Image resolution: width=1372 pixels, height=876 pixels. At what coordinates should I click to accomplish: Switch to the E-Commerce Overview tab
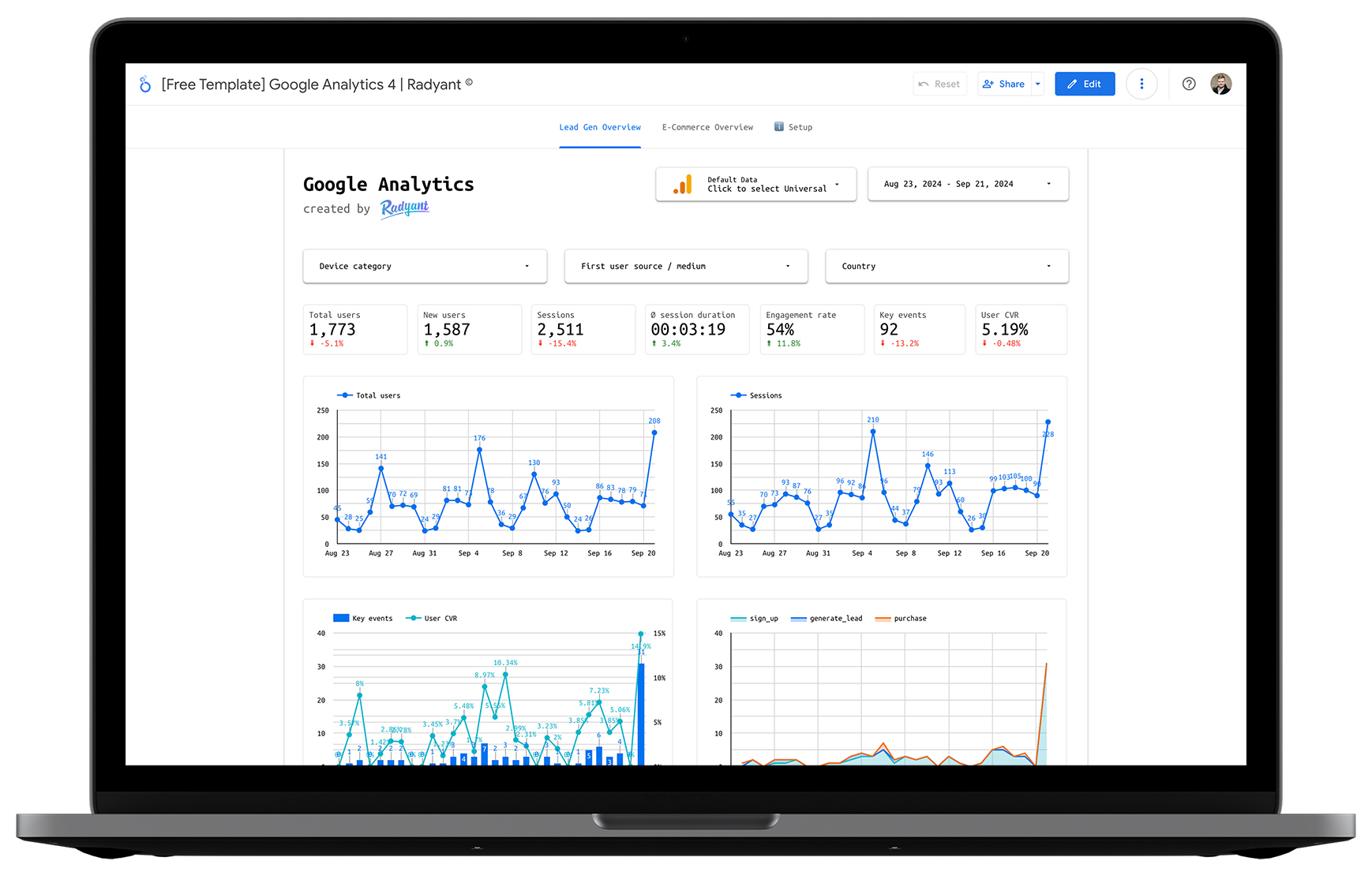pos(707,127)
